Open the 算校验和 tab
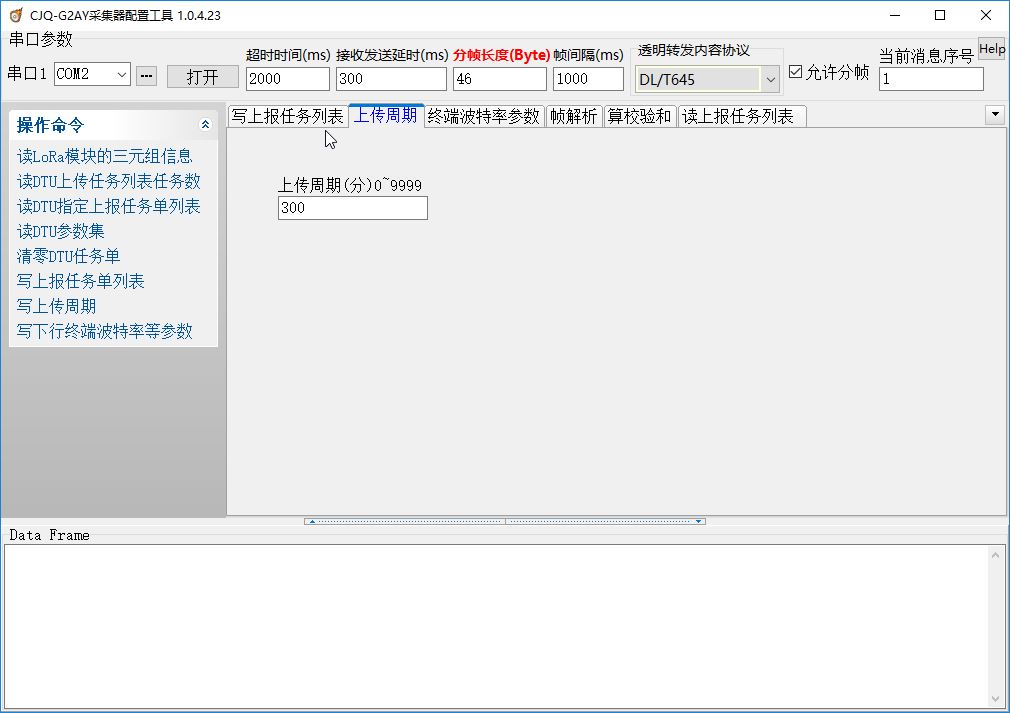The width and height of the screenshot is (1010, 713). point(640,115)
